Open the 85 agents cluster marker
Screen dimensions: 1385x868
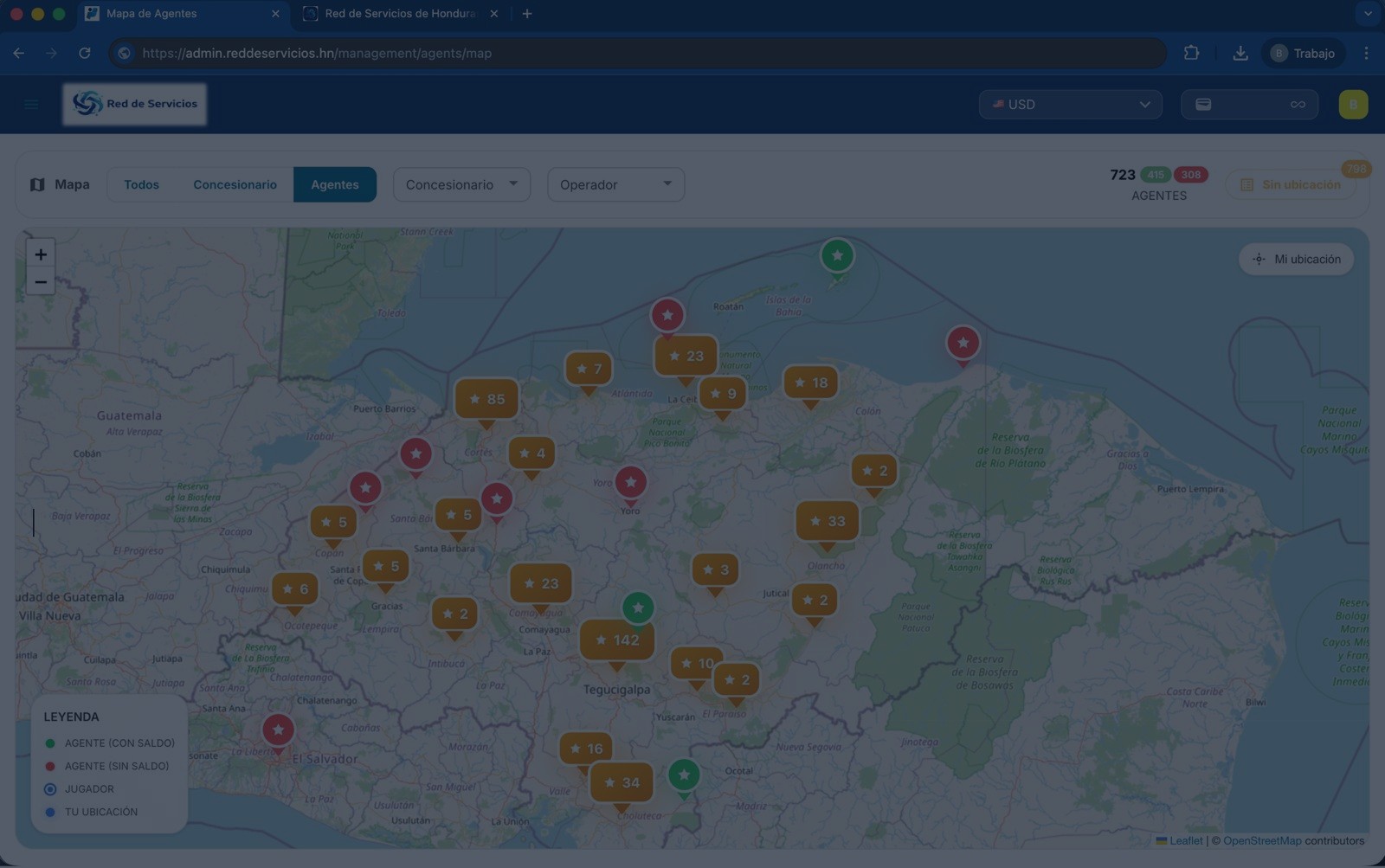(x=486, y=399)
